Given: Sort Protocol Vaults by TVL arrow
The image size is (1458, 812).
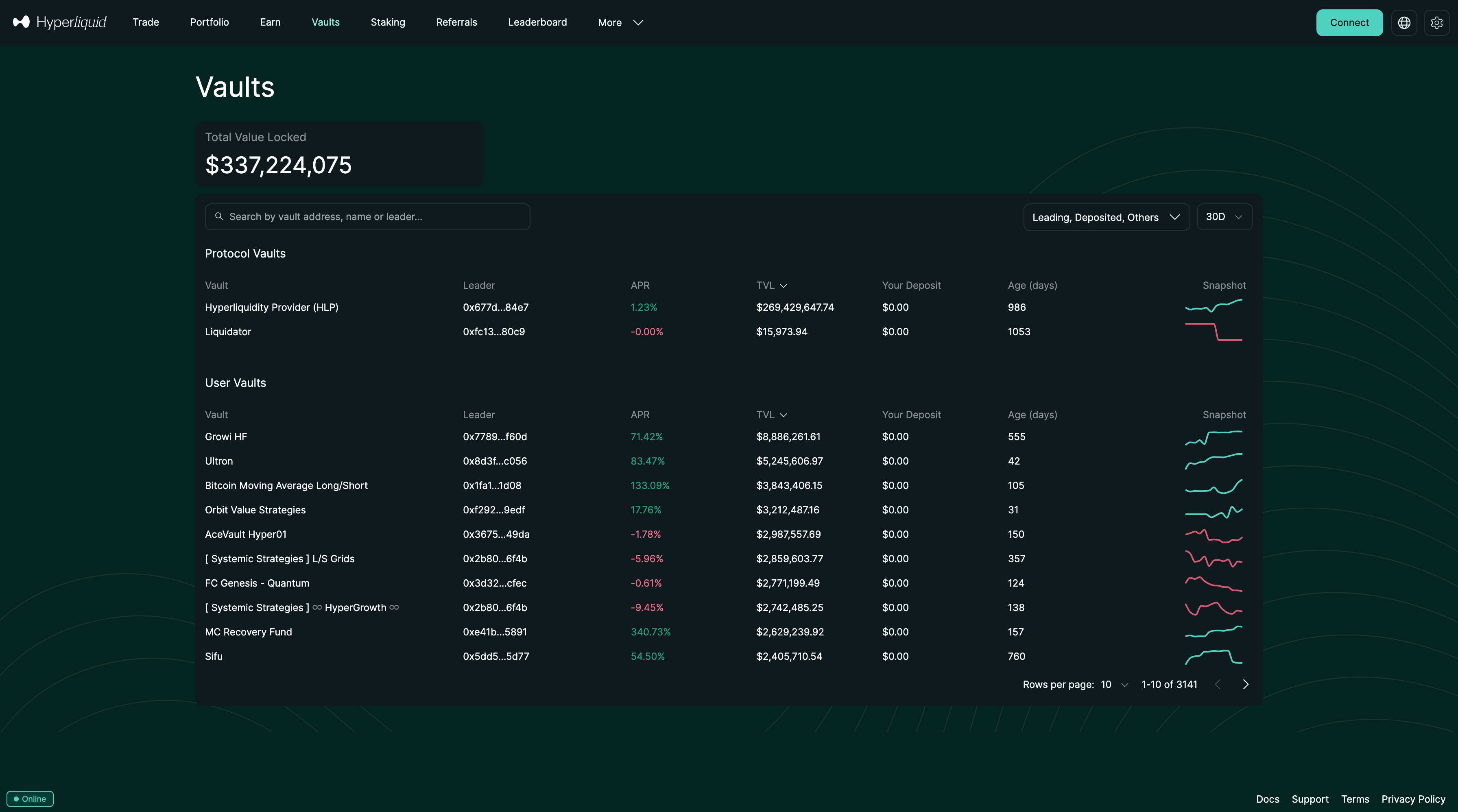Looking at the screenshot, I should click(784, 286).
